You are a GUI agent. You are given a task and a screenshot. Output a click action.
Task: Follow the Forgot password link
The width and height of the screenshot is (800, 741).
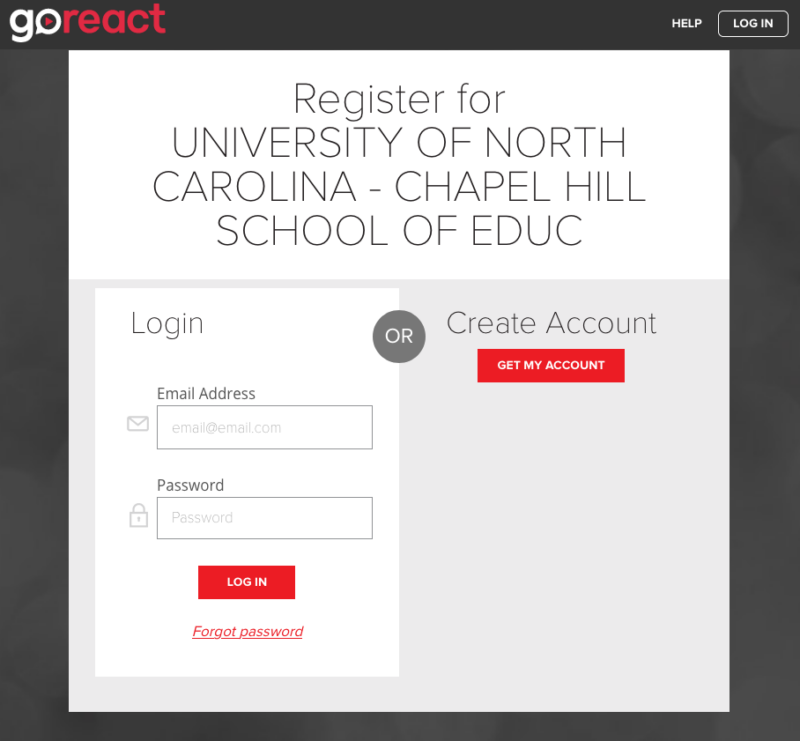pos(248,632)
